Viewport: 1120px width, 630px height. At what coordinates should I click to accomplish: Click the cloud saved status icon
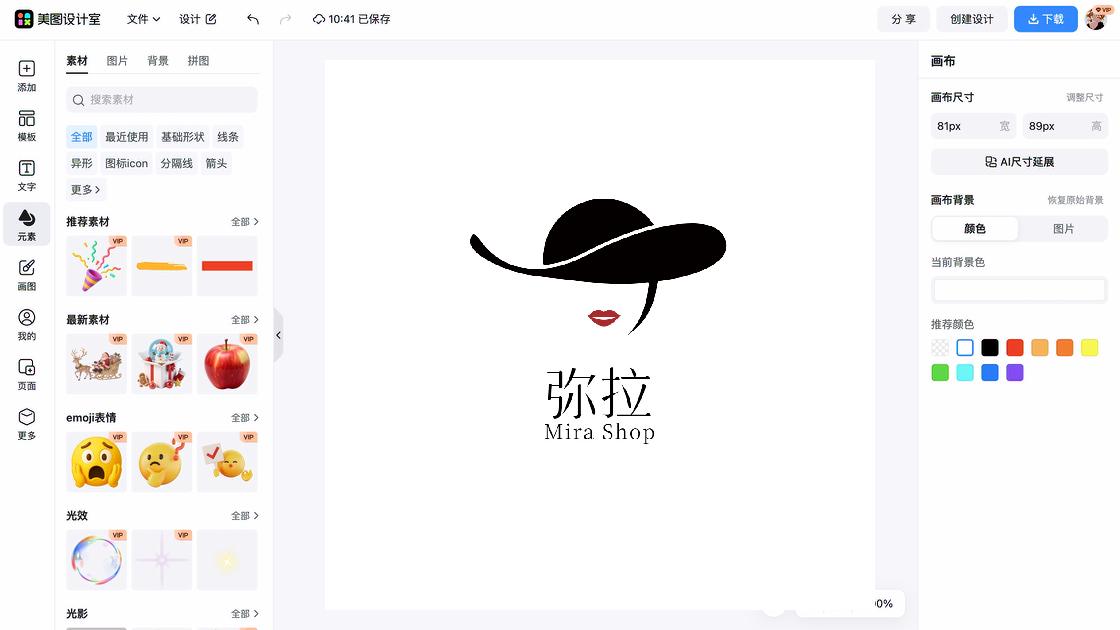coord(319,19)
